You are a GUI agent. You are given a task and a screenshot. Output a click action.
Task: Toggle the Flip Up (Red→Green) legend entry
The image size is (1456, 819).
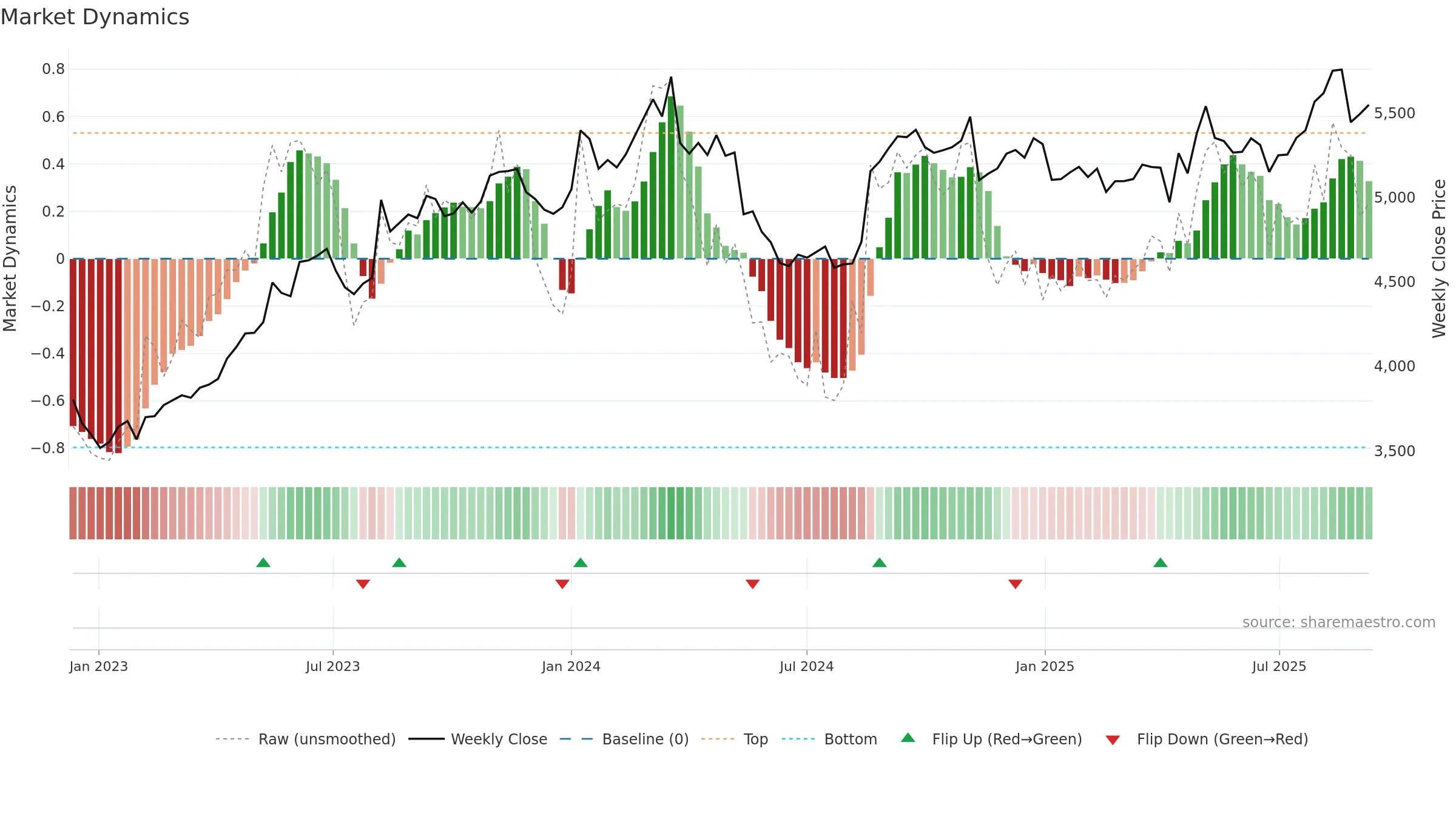(992, 739)
